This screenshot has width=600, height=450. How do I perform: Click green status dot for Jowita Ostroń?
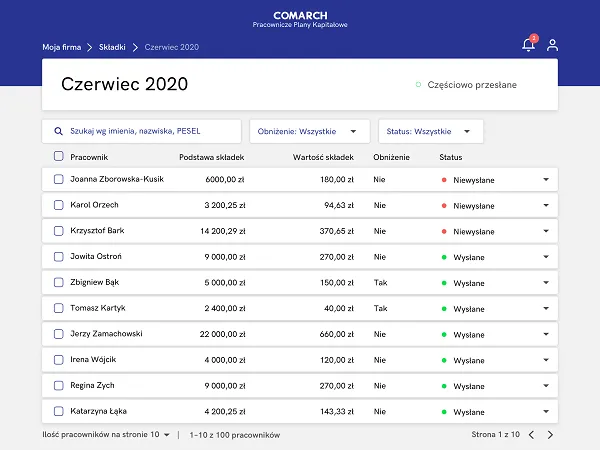click(x=444, y=257)
